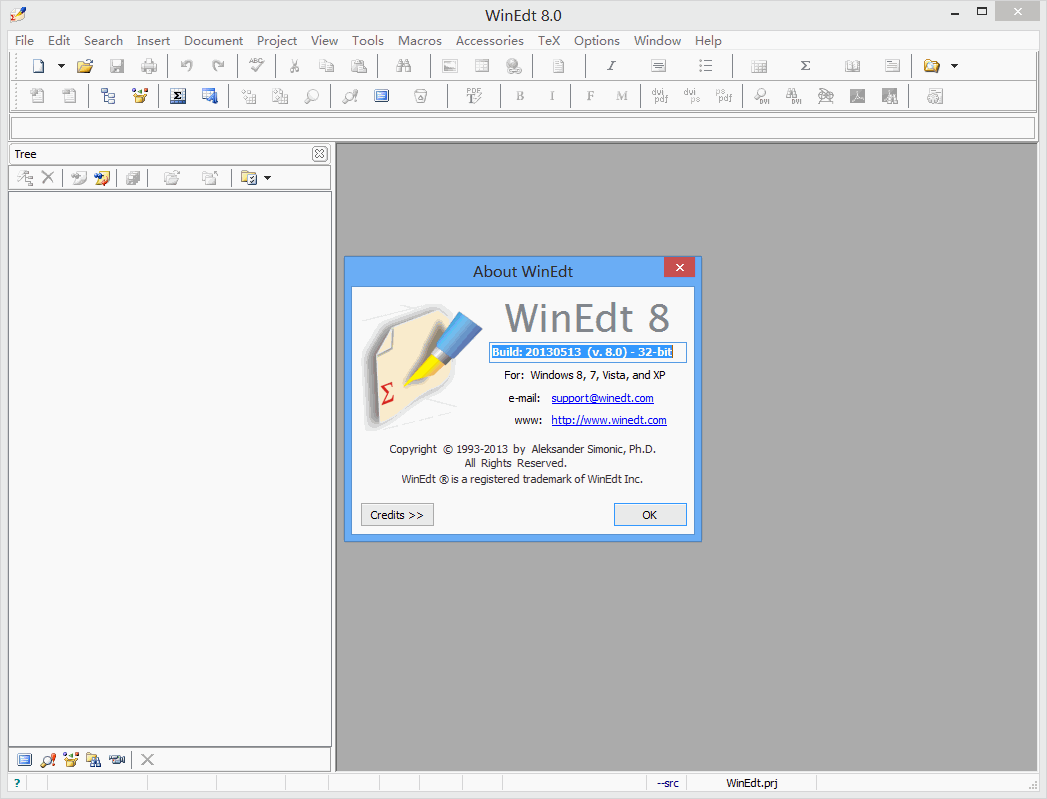Click the Bold B toolbar icon

(519, 97)
